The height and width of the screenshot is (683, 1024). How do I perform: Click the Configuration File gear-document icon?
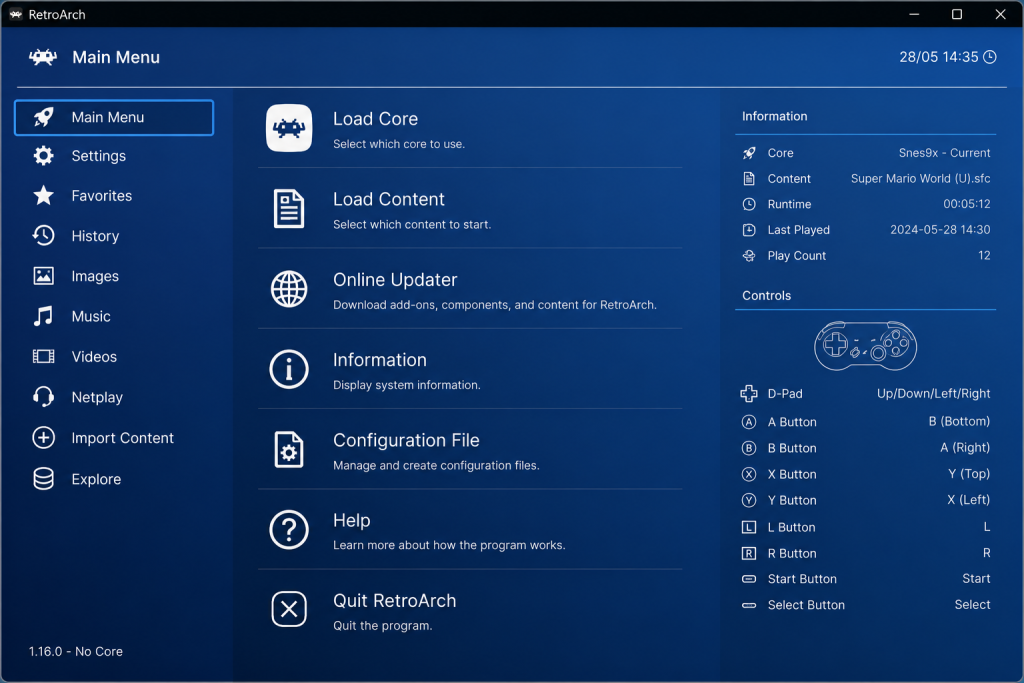click(289, 449)
